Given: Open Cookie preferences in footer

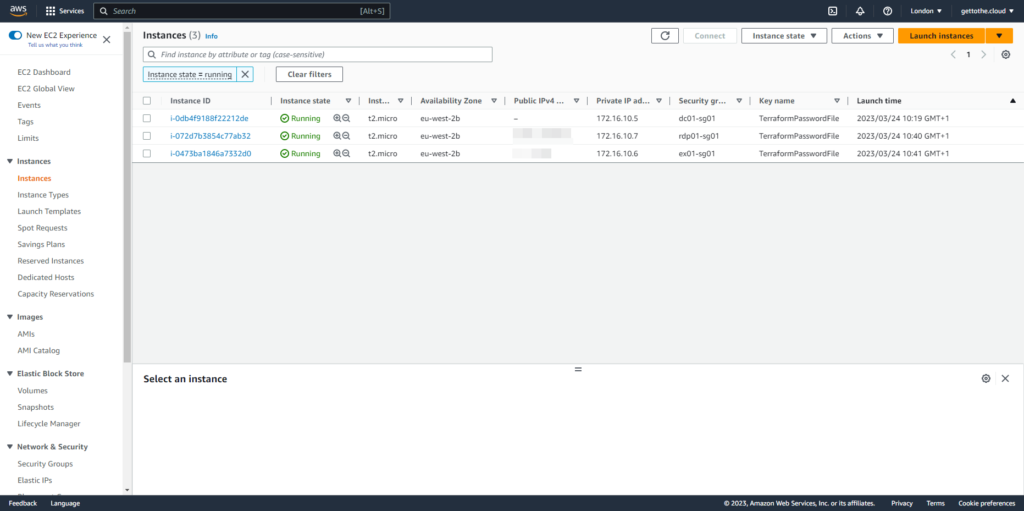Looking at the screenshot, I should click(x=987, y=503).
